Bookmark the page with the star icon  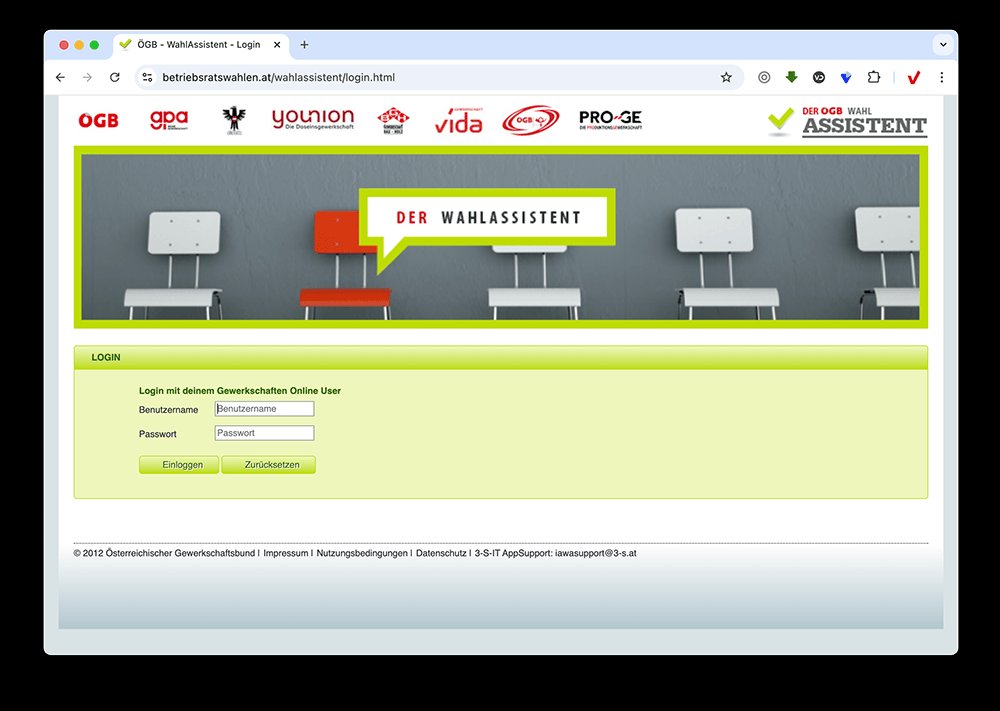[x=726, y=76]
